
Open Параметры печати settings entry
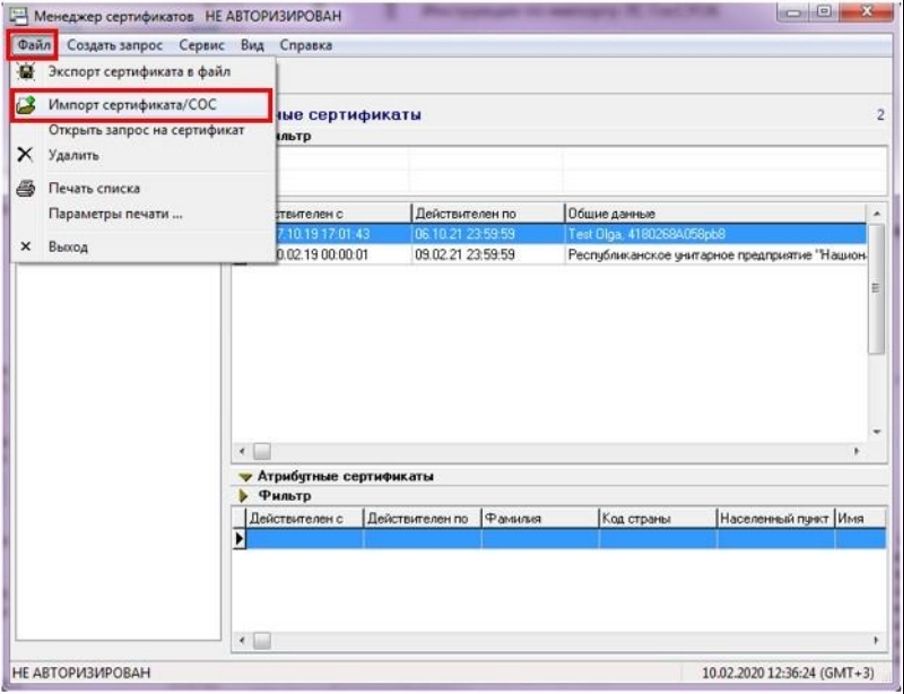(x=115, y=213)
